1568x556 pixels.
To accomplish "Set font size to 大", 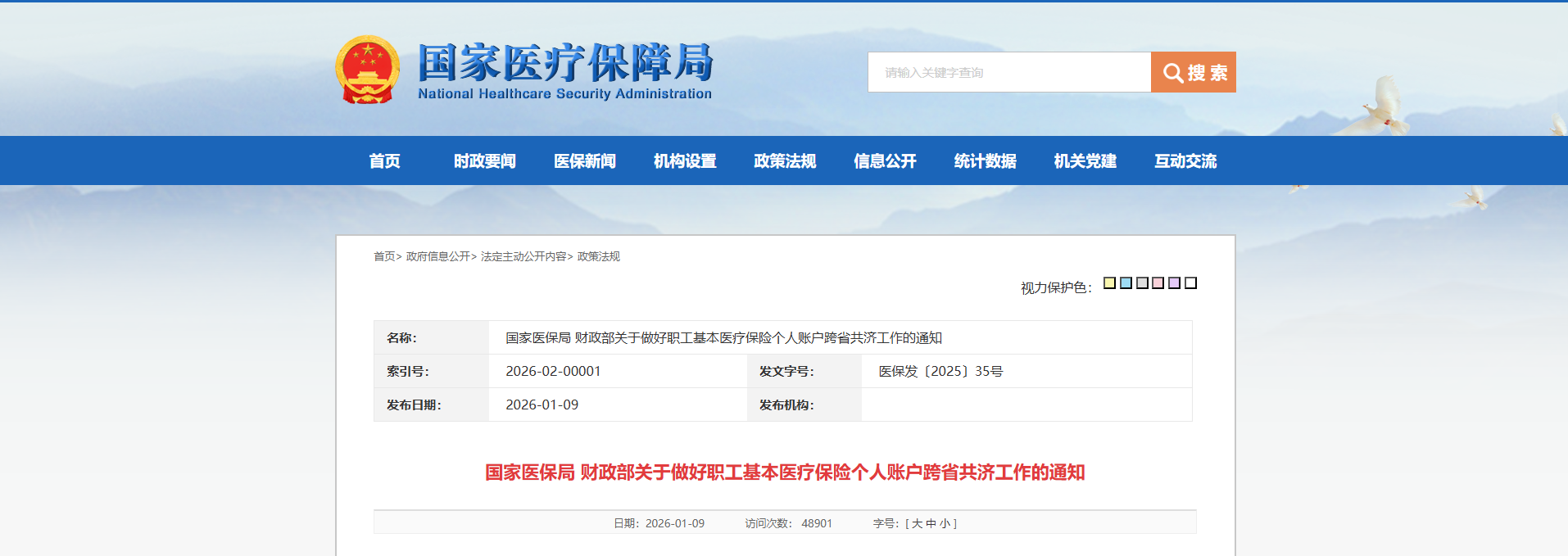I will coord(917,523).
